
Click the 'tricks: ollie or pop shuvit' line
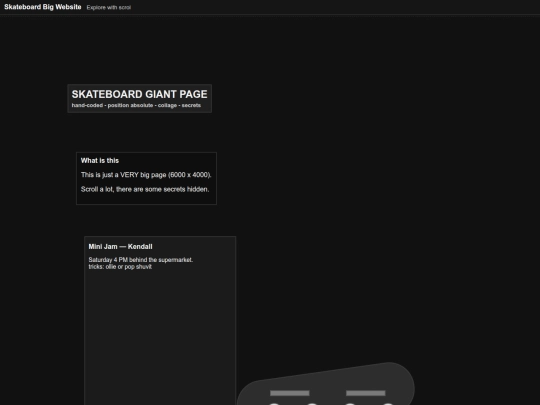pyautogui.click(x=120, y=267)
